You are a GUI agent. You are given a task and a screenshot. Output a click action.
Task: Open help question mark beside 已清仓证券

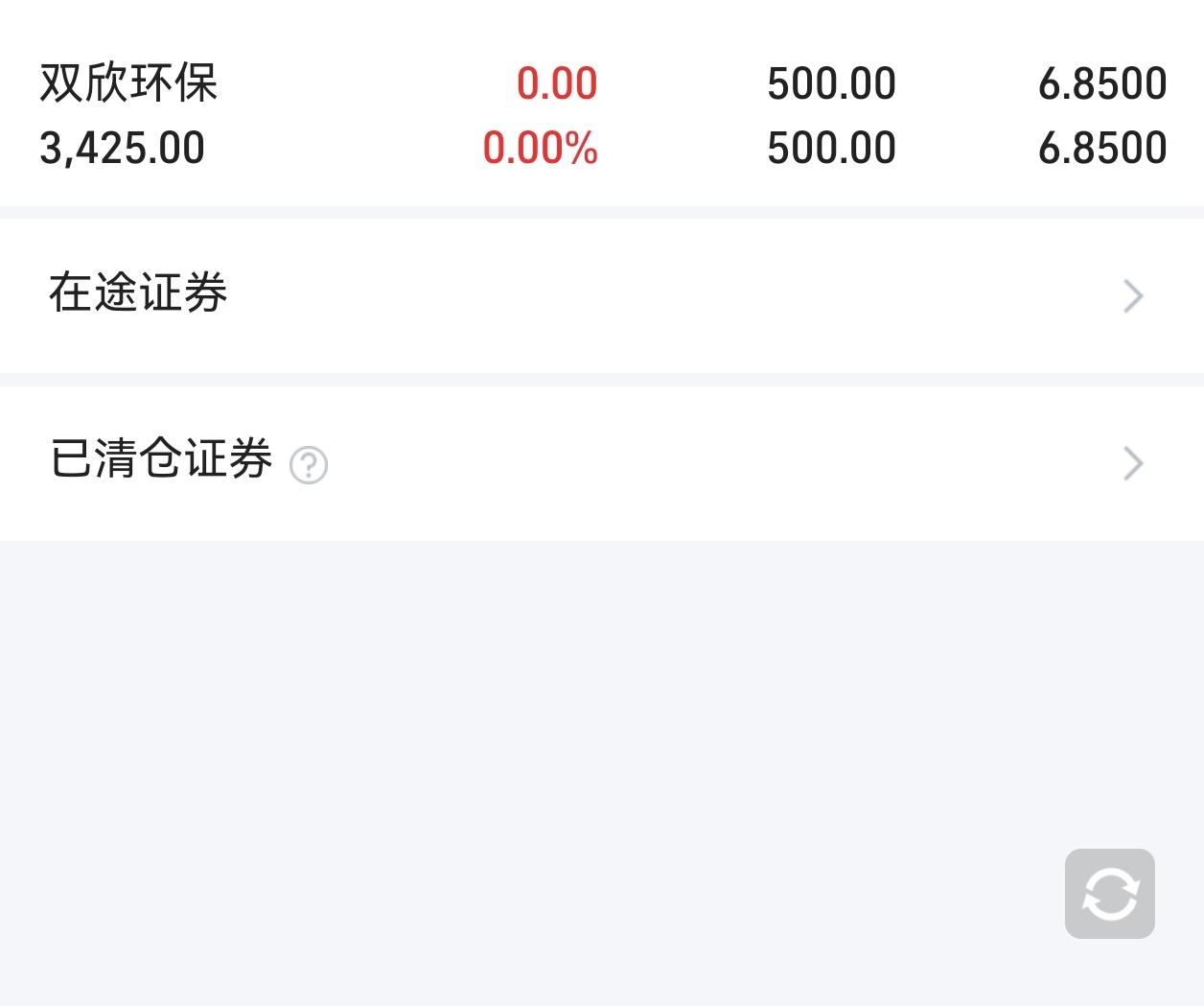point(309,465)
